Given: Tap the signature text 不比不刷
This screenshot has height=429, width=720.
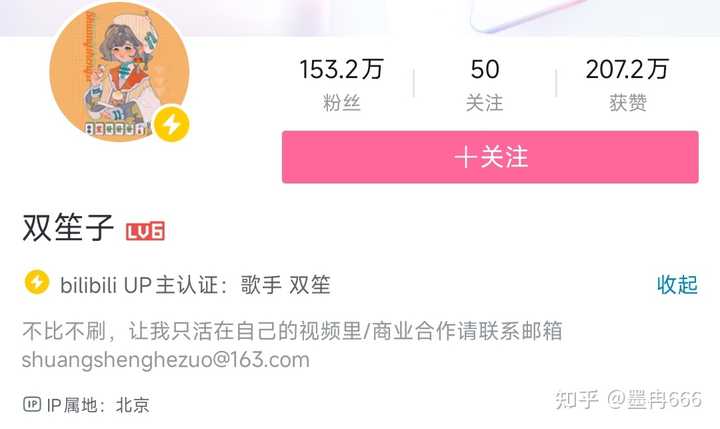Looking at the screenshot, I should point(64,331).
